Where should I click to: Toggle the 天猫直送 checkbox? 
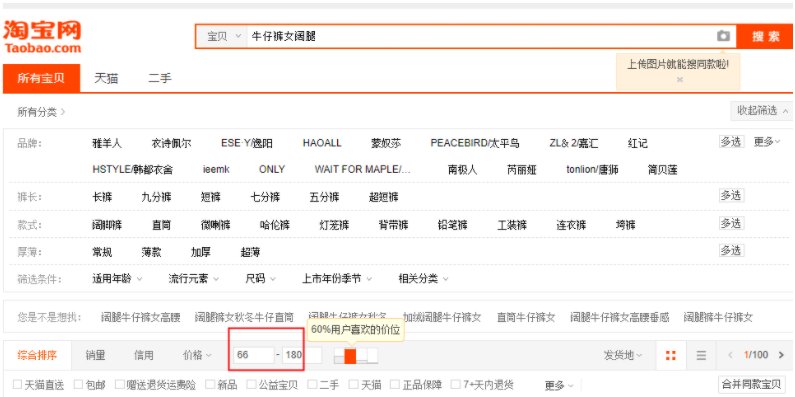click(x=17, y=385)
